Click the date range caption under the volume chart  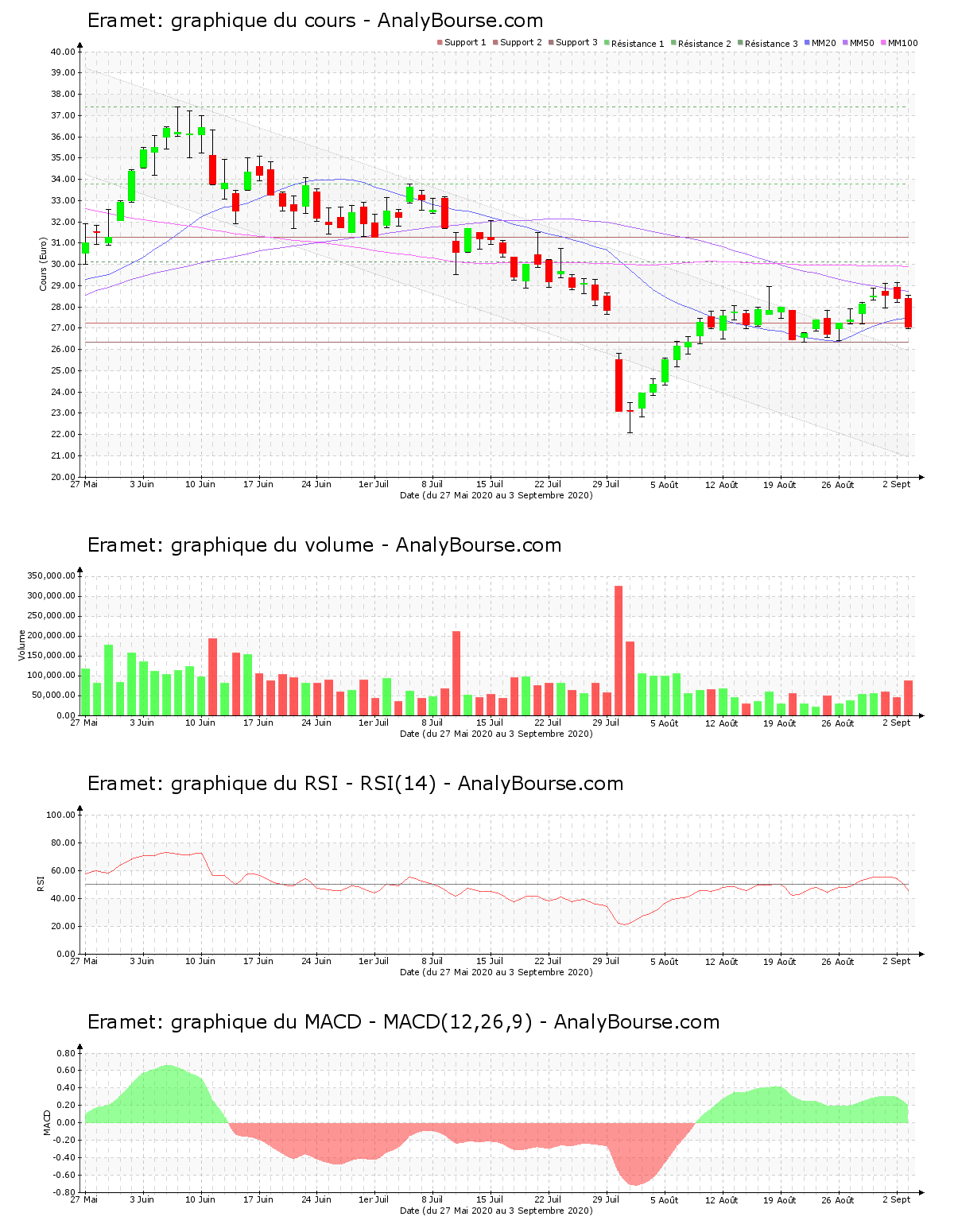coord(496,734)
